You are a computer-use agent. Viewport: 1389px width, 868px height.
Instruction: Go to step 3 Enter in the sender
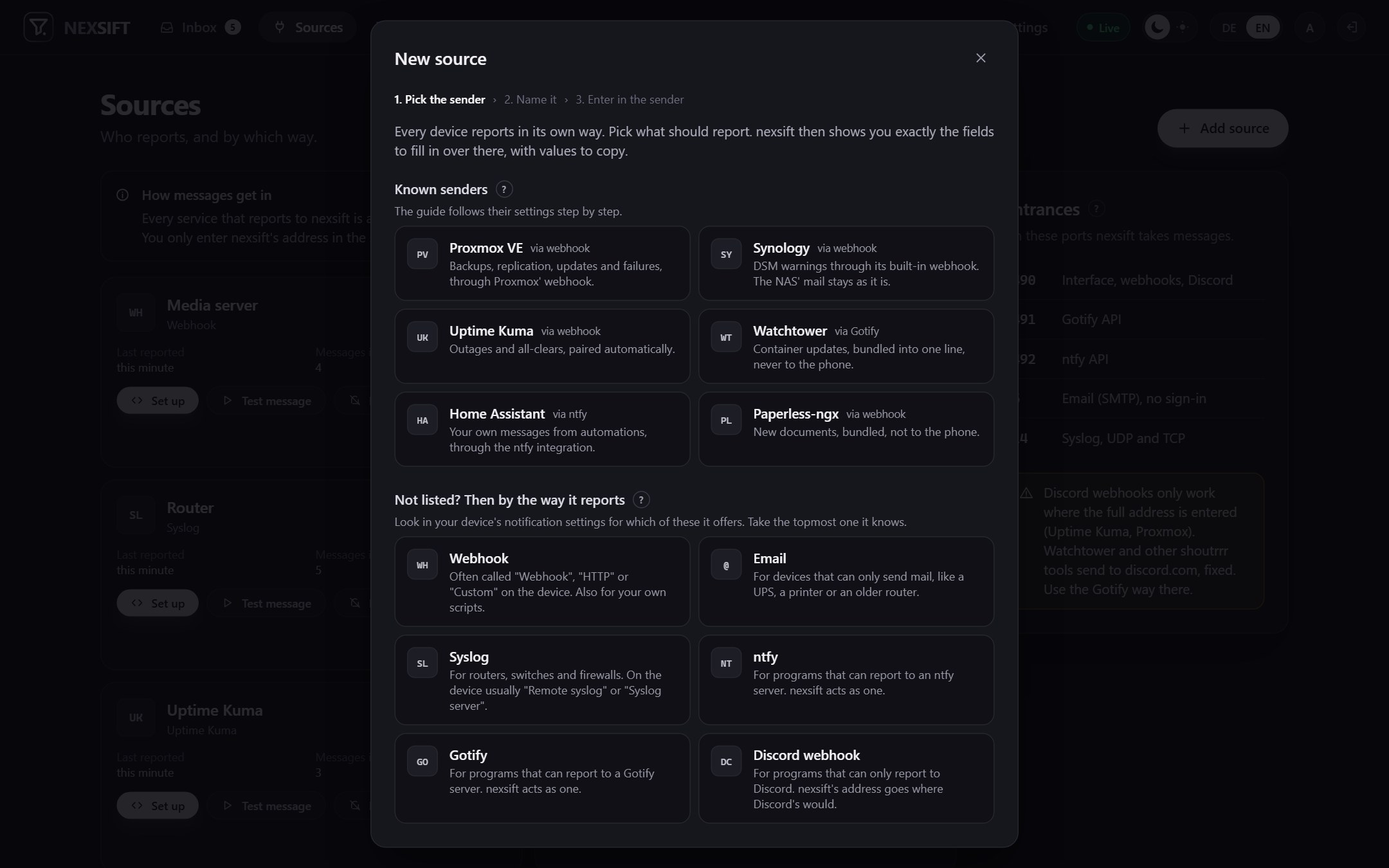click(630, 100)
